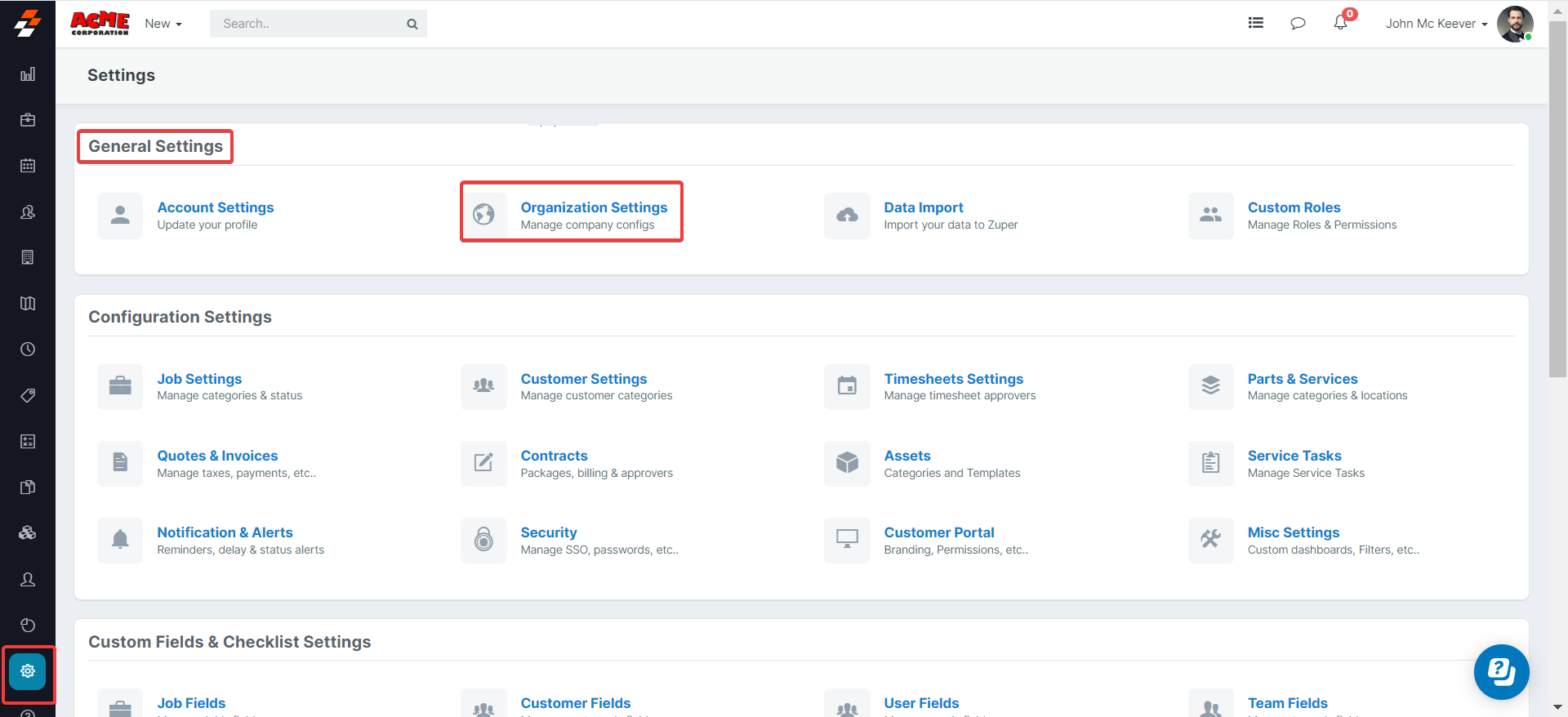The width and height of the screenshot is (1568, 717).
Task: Click the page vertical scrollbar
Action: 1557,204
